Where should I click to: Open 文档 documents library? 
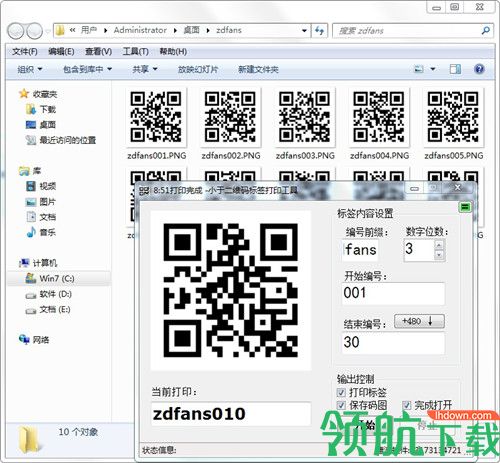pos(41,217)
